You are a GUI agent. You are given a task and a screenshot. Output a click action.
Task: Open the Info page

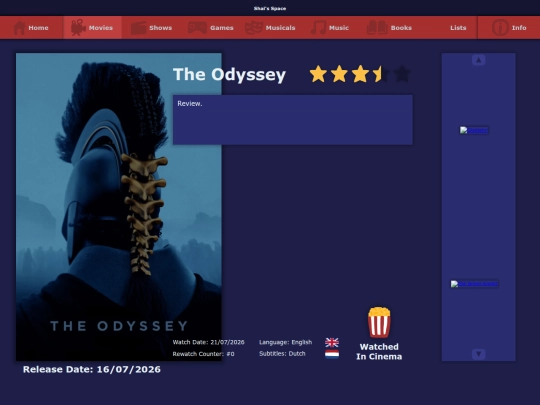click(509, 28)
